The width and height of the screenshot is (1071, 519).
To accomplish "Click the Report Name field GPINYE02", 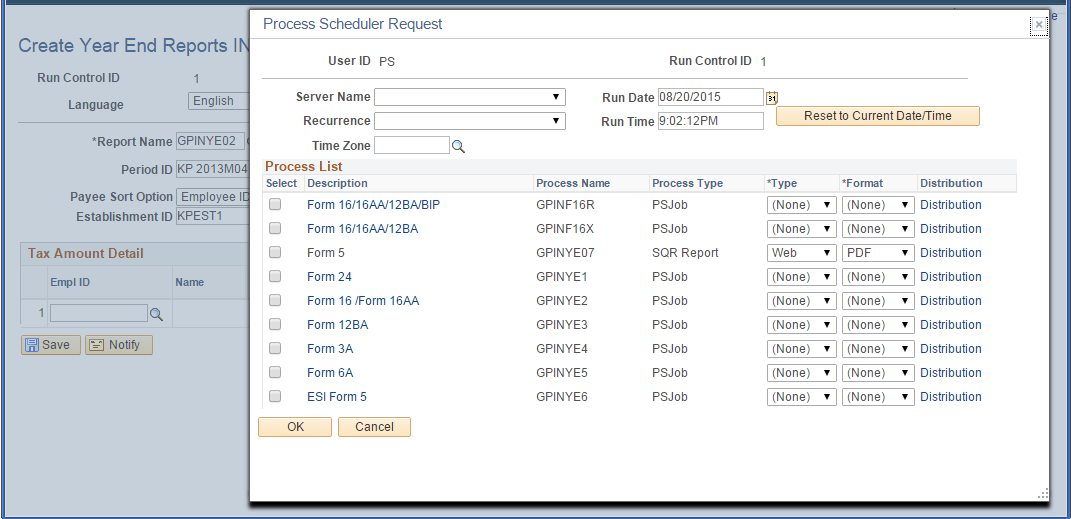I will tap(210, 141).
